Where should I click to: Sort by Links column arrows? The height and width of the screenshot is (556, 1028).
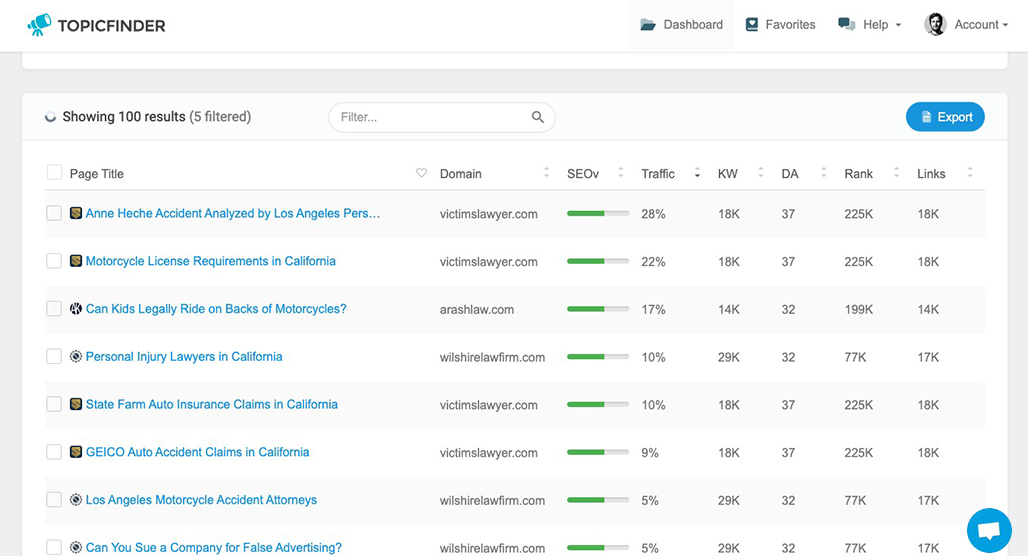(x=970, y=173)
